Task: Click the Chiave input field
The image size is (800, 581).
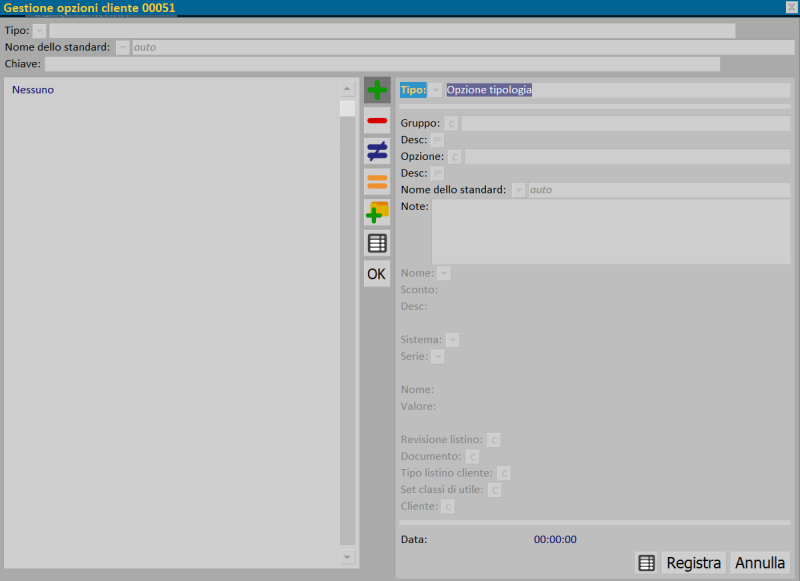Action: 382,64
